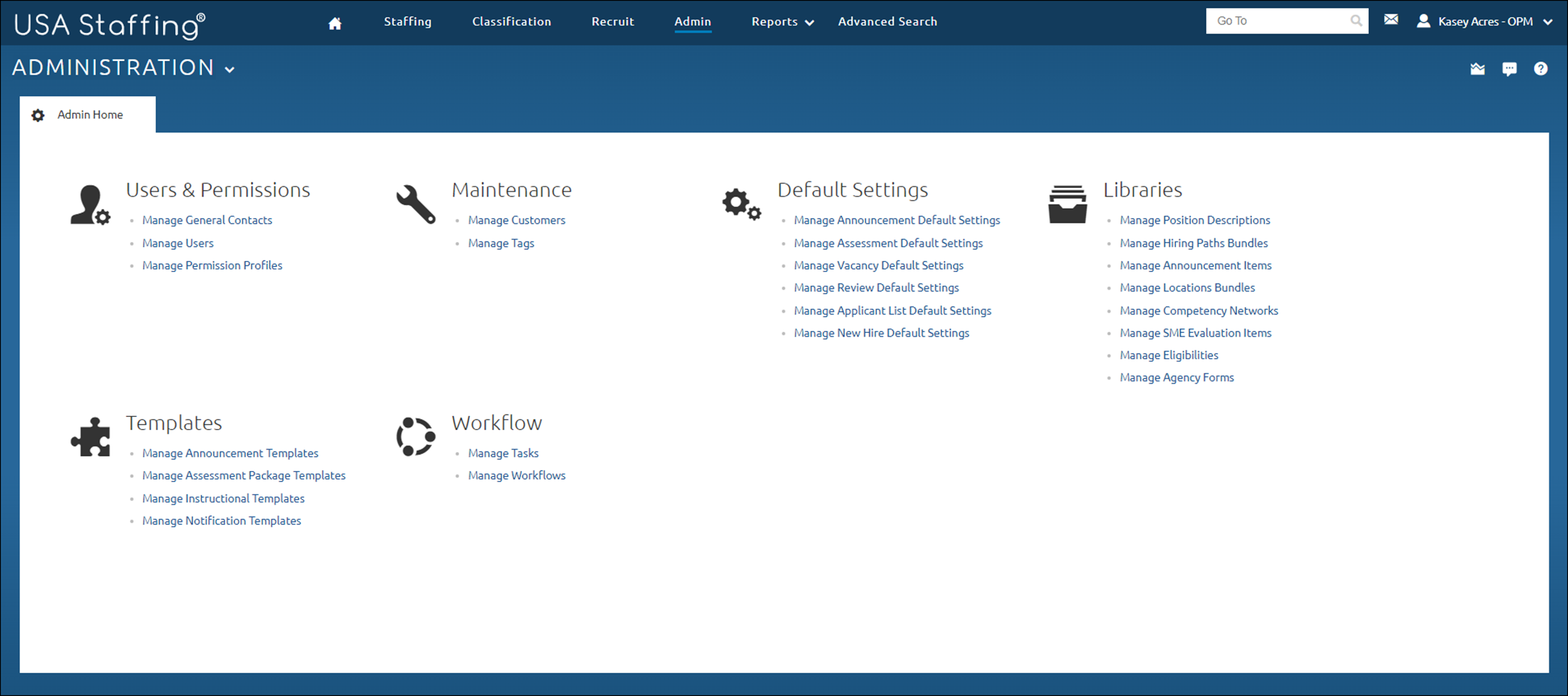Click the open-mail notifications icon below the user menu
The image size is (1568, 696).
(x=1477, y=69)
